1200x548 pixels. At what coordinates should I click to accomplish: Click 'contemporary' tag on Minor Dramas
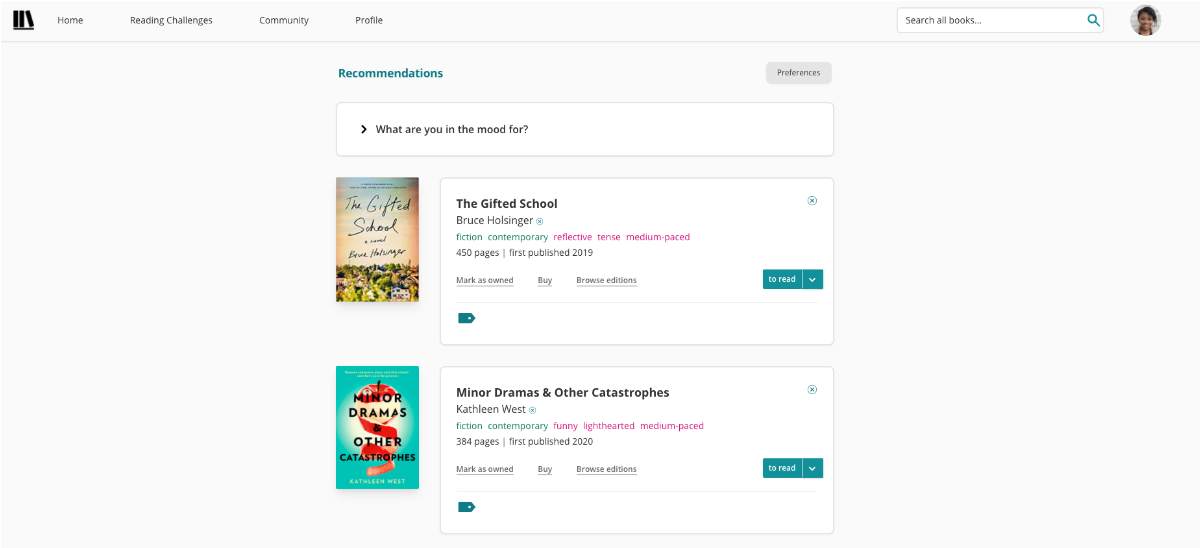point(518,426)
